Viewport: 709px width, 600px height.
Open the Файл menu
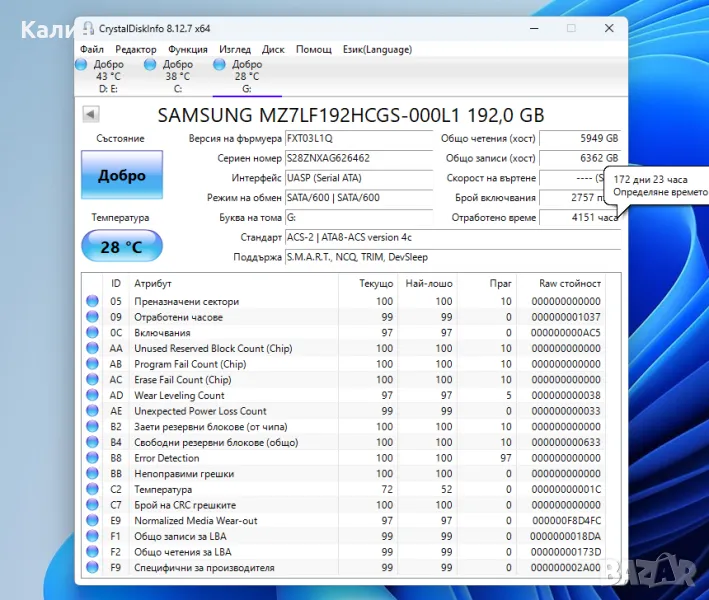[x=92, y=49]
